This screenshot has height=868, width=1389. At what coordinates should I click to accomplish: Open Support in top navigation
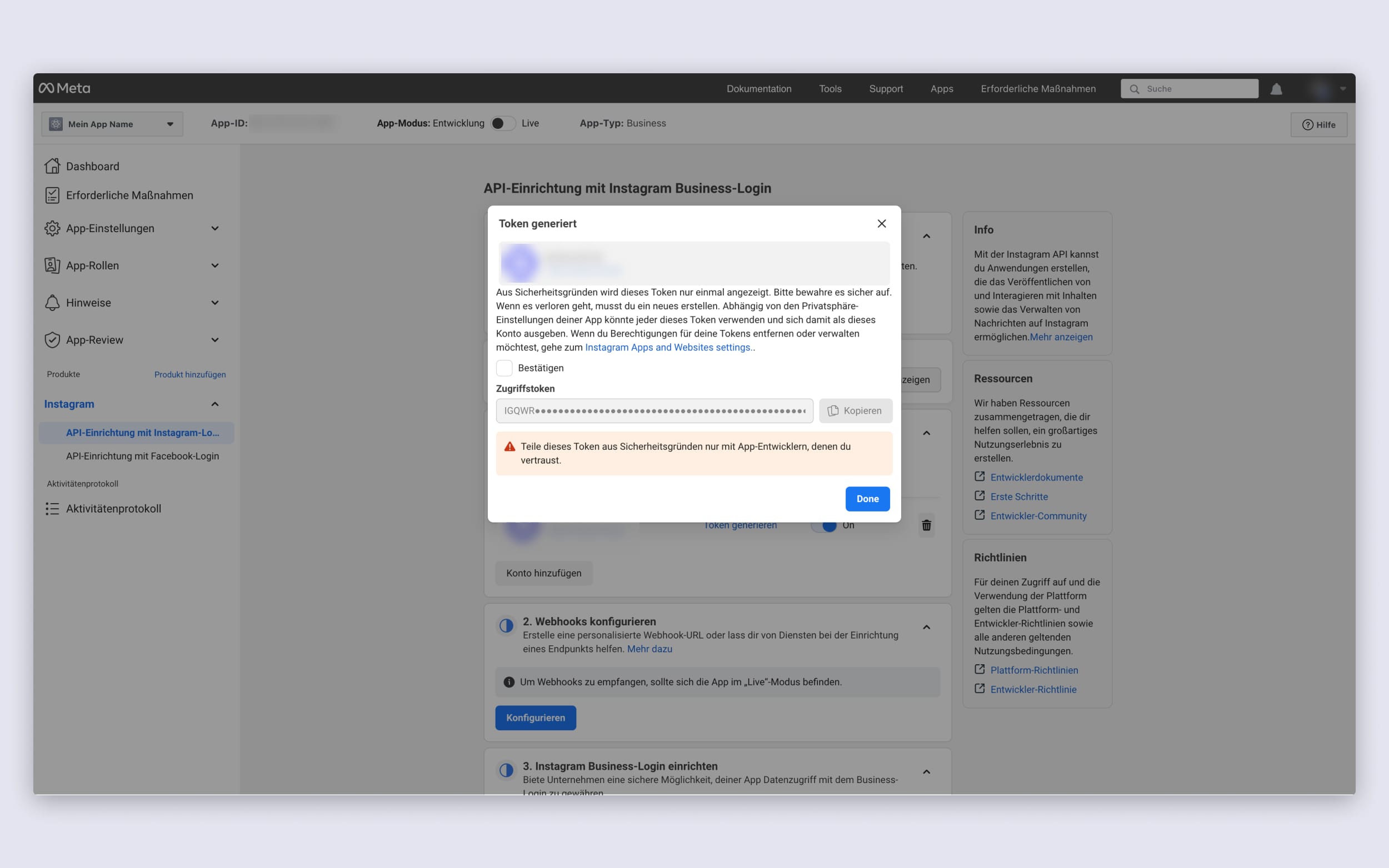point(886,89)
